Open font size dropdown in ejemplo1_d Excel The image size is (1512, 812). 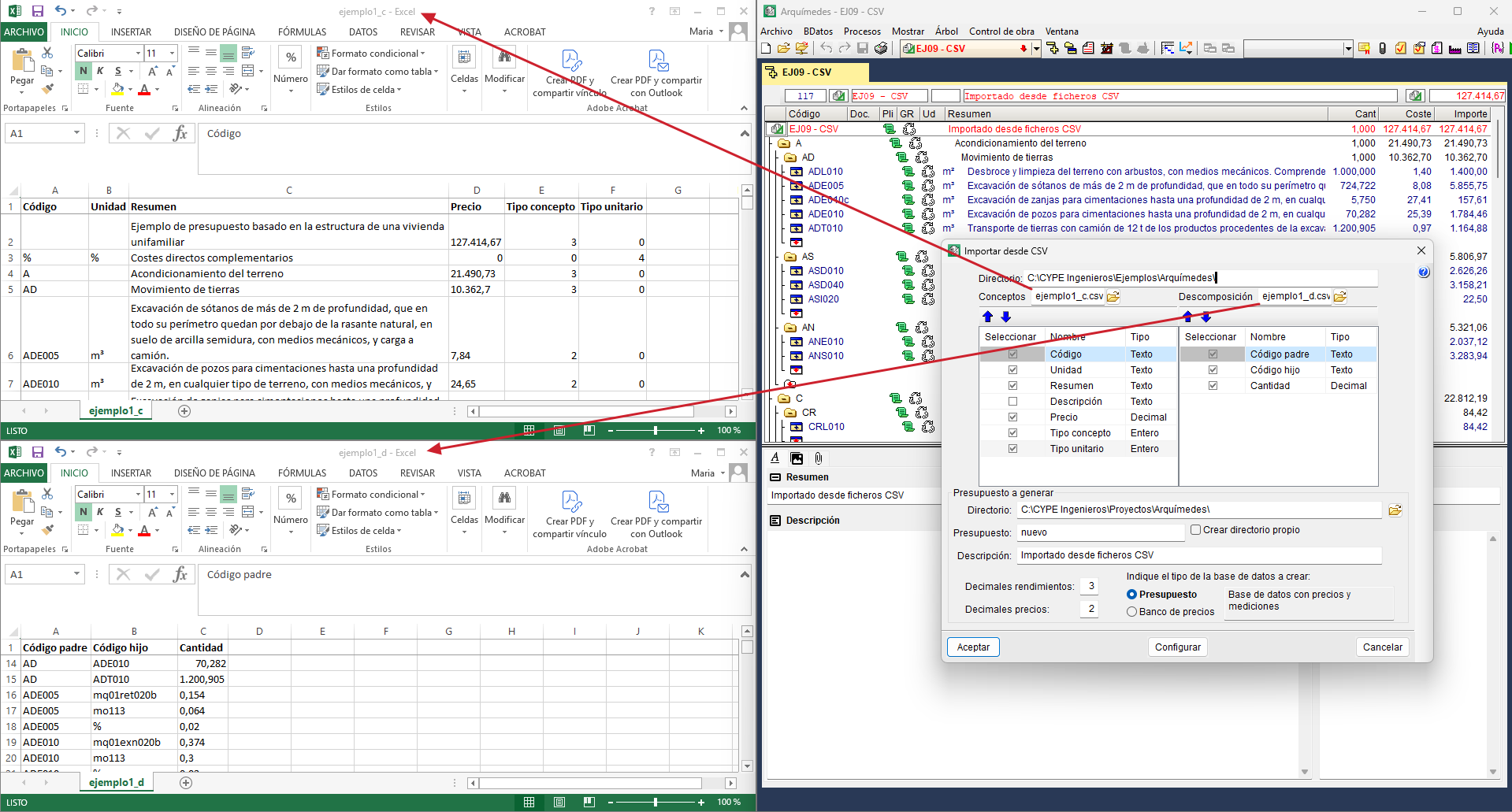point(172,494)
